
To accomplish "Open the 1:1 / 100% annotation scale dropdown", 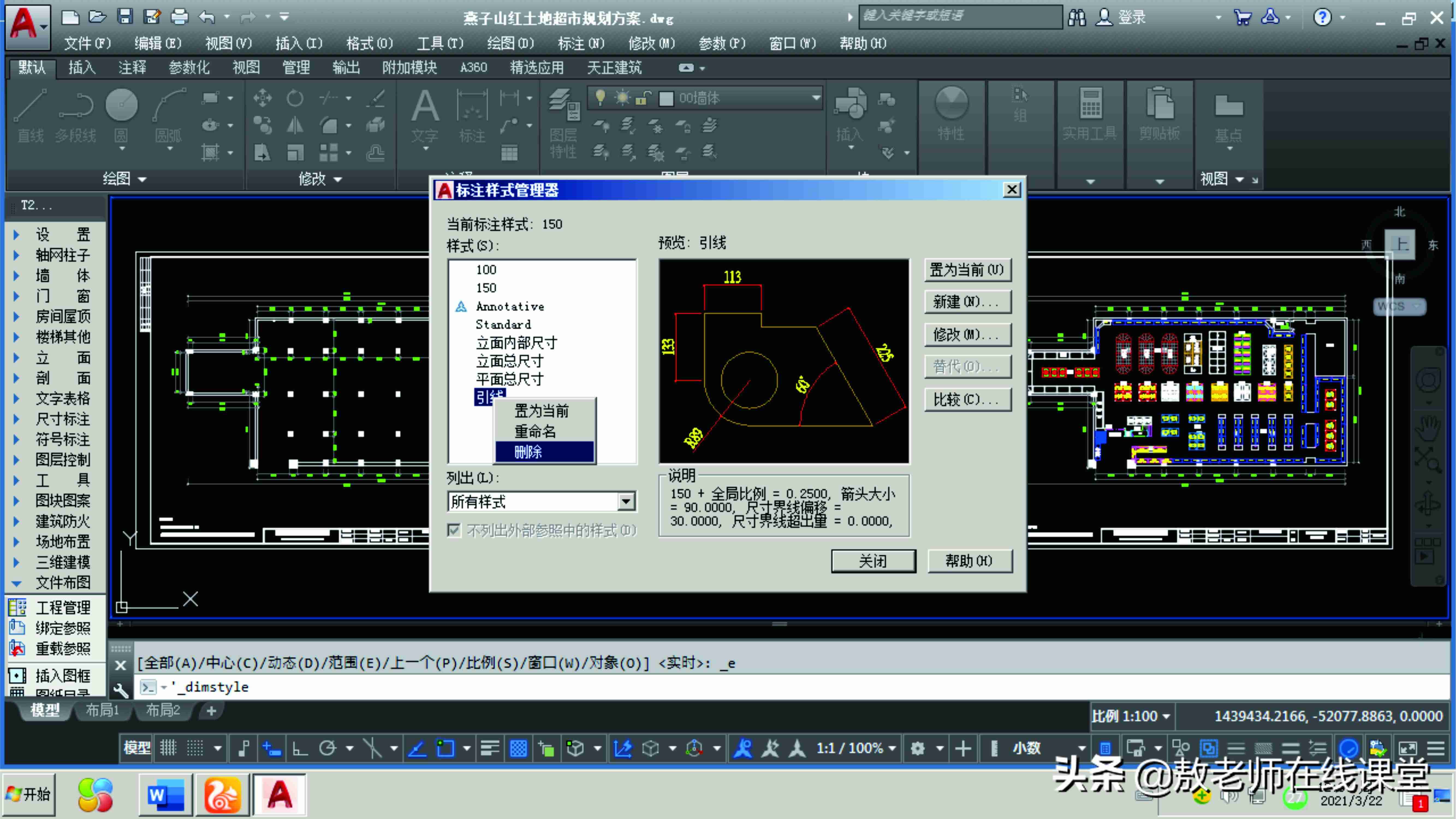I will 856,748.
